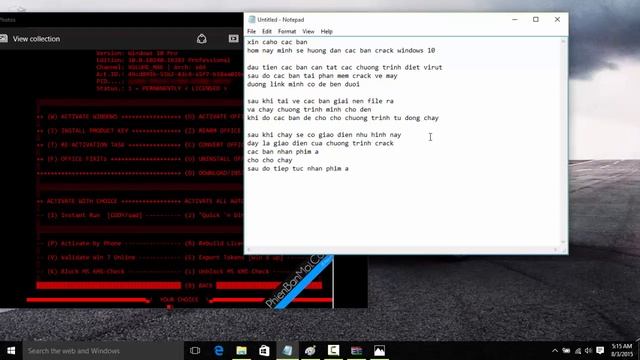
Task: Open the Edit menu in Notepad
Action: click(267, 31)
